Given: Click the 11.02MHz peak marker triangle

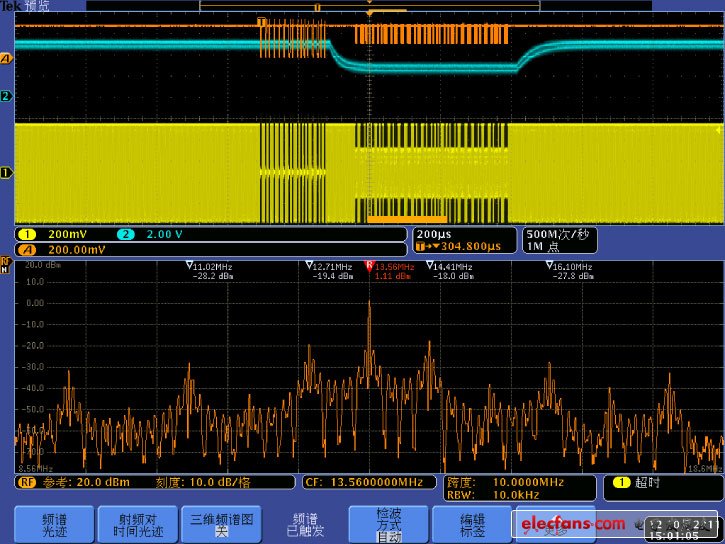Looking at the screenshot, I should pyautogui.click(x=191, y=267).
